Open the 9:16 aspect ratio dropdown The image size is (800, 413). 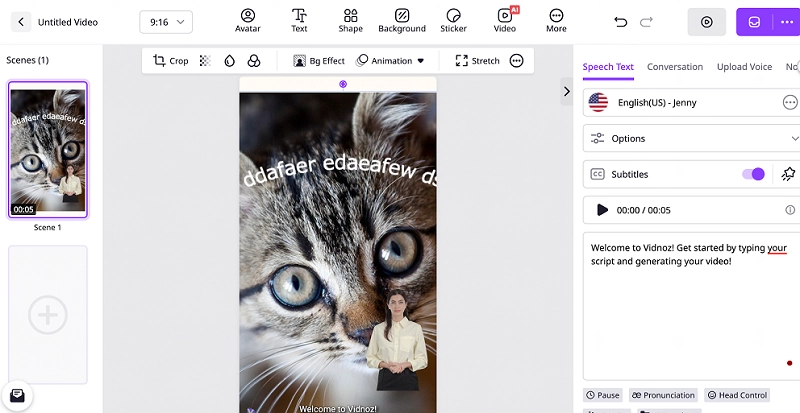click(x=166, y=22)
